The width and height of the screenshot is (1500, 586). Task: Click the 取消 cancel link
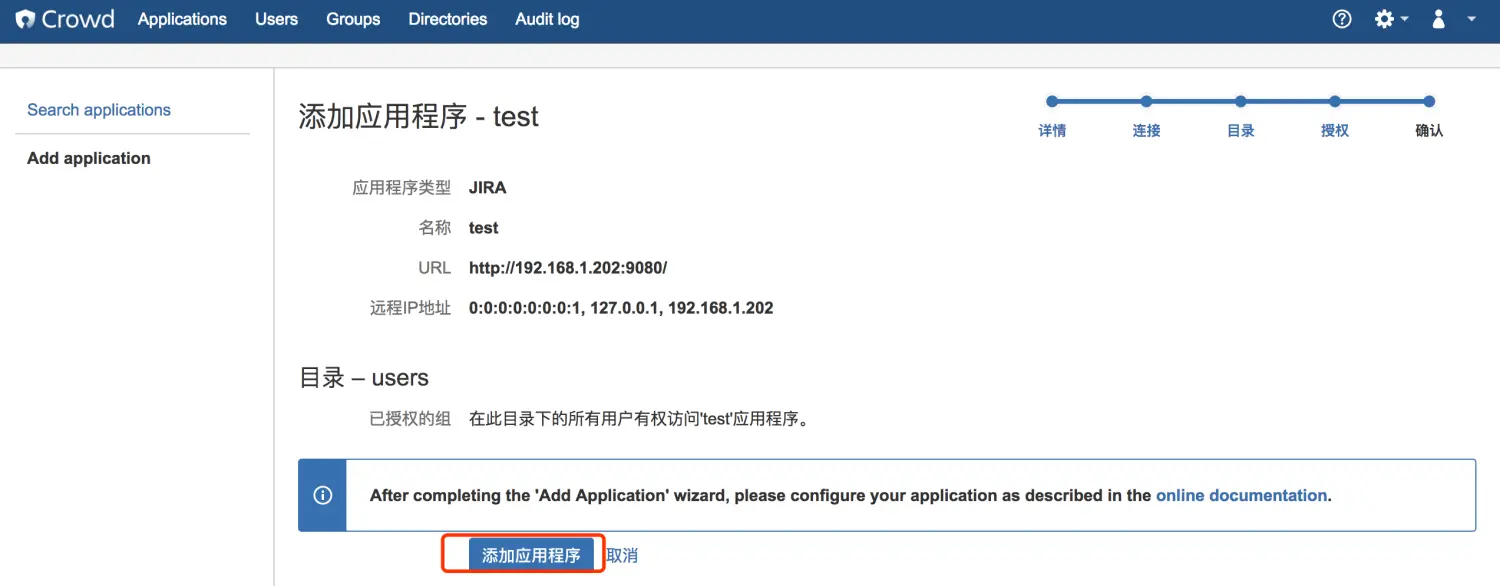tap(622, 555)
